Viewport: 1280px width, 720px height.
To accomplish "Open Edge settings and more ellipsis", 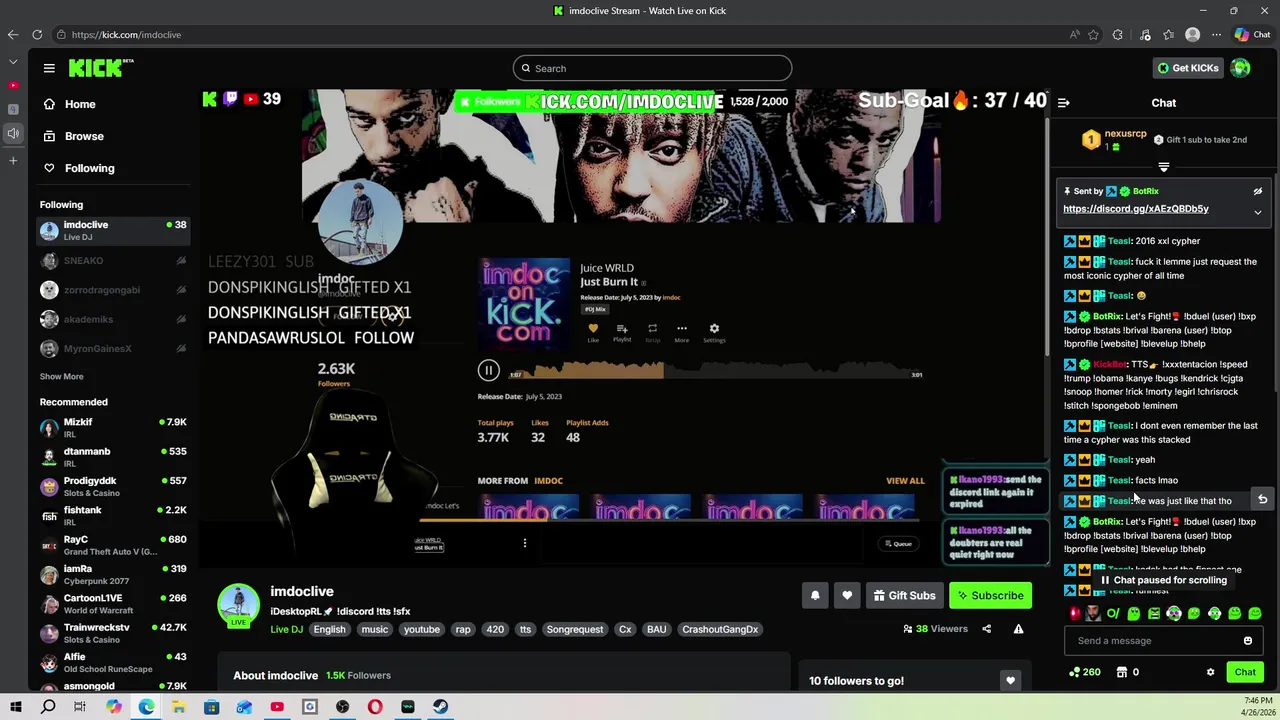I will [x=1216, y=34].
